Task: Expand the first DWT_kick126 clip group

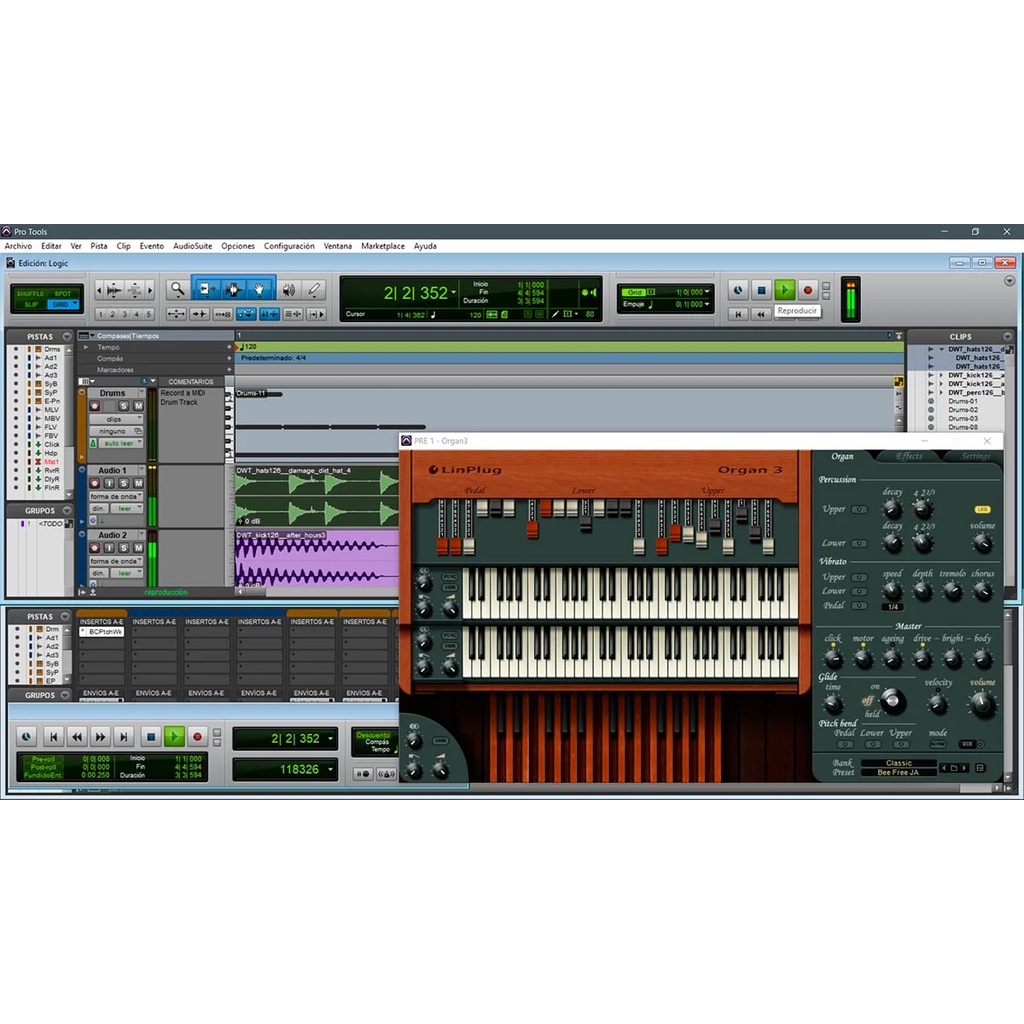Action: pos(941,376)
